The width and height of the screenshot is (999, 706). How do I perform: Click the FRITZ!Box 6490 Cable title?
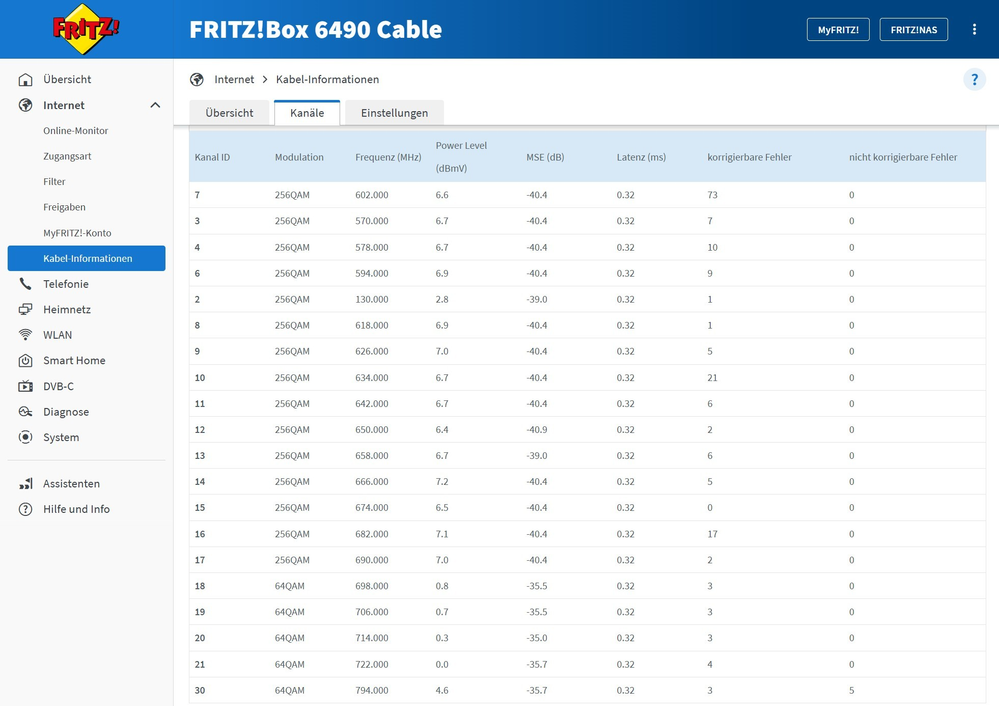click(x=315, y=29)
